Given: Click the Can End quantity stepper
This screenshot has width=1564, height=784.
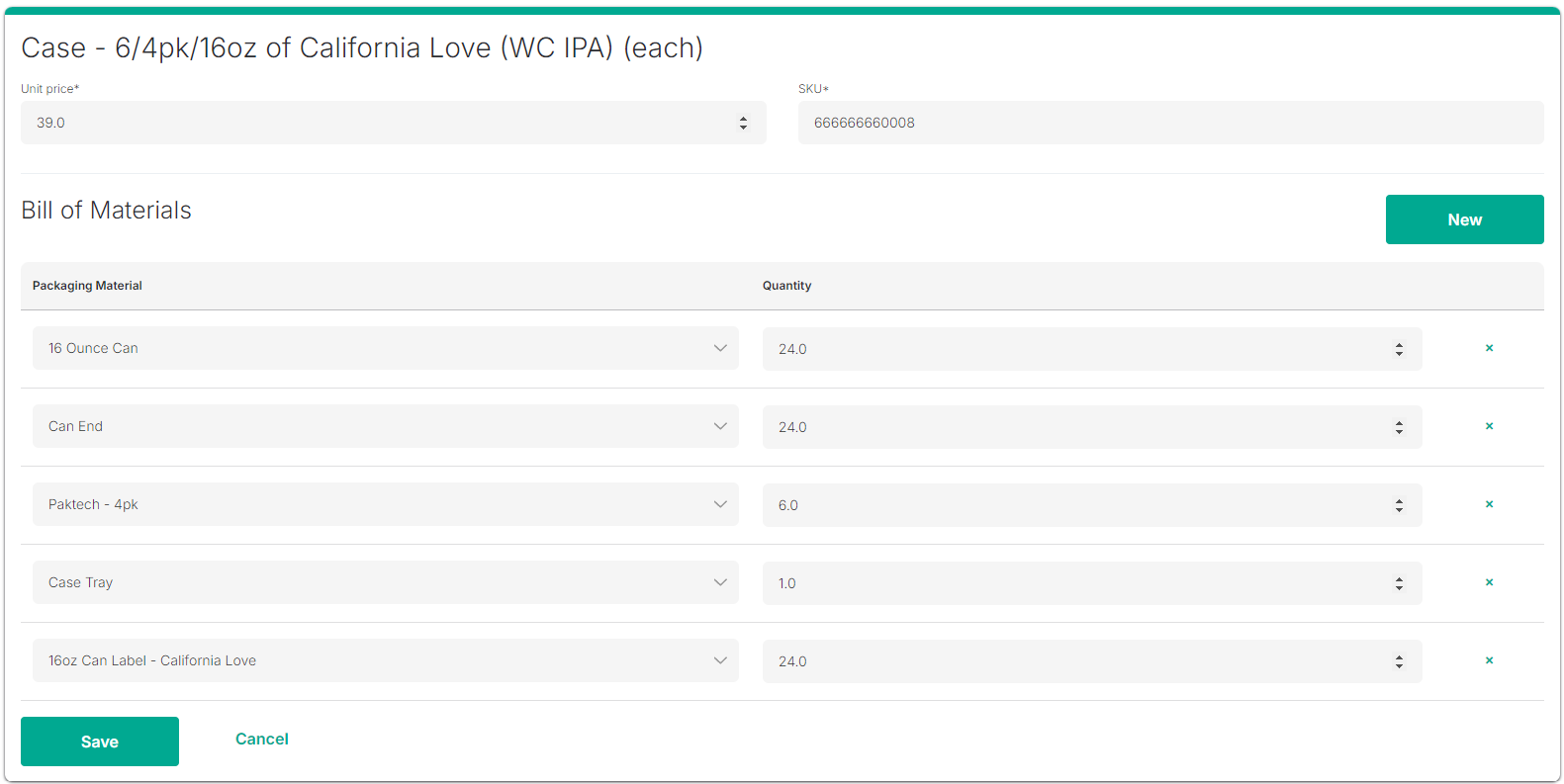Looking at the screenshot, I should 1399,427.
